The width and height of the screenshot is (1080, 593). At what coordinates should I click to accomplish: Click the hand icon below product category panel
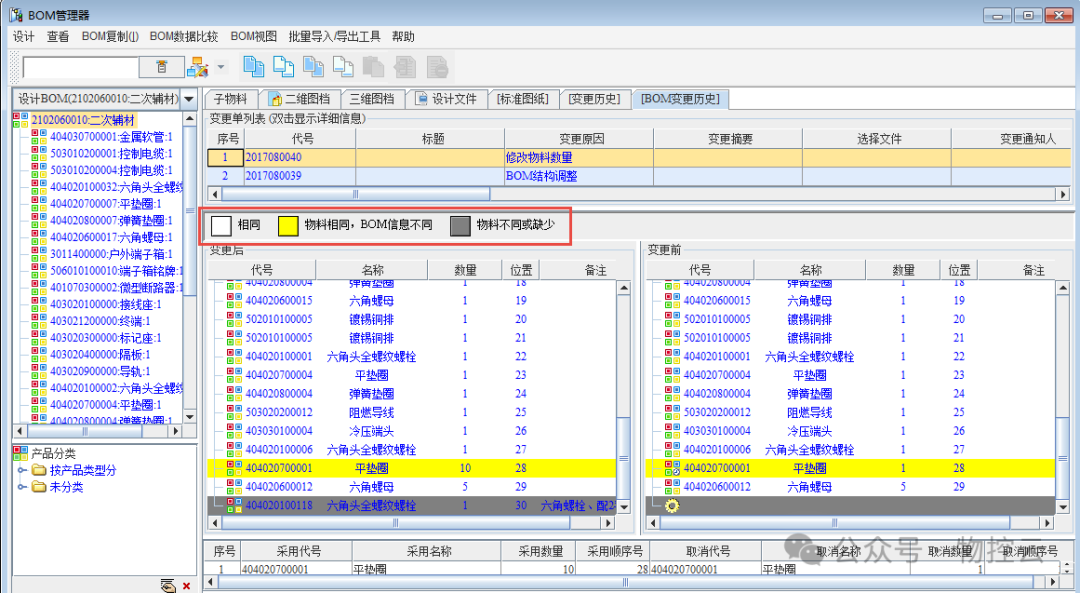point(168,585)
